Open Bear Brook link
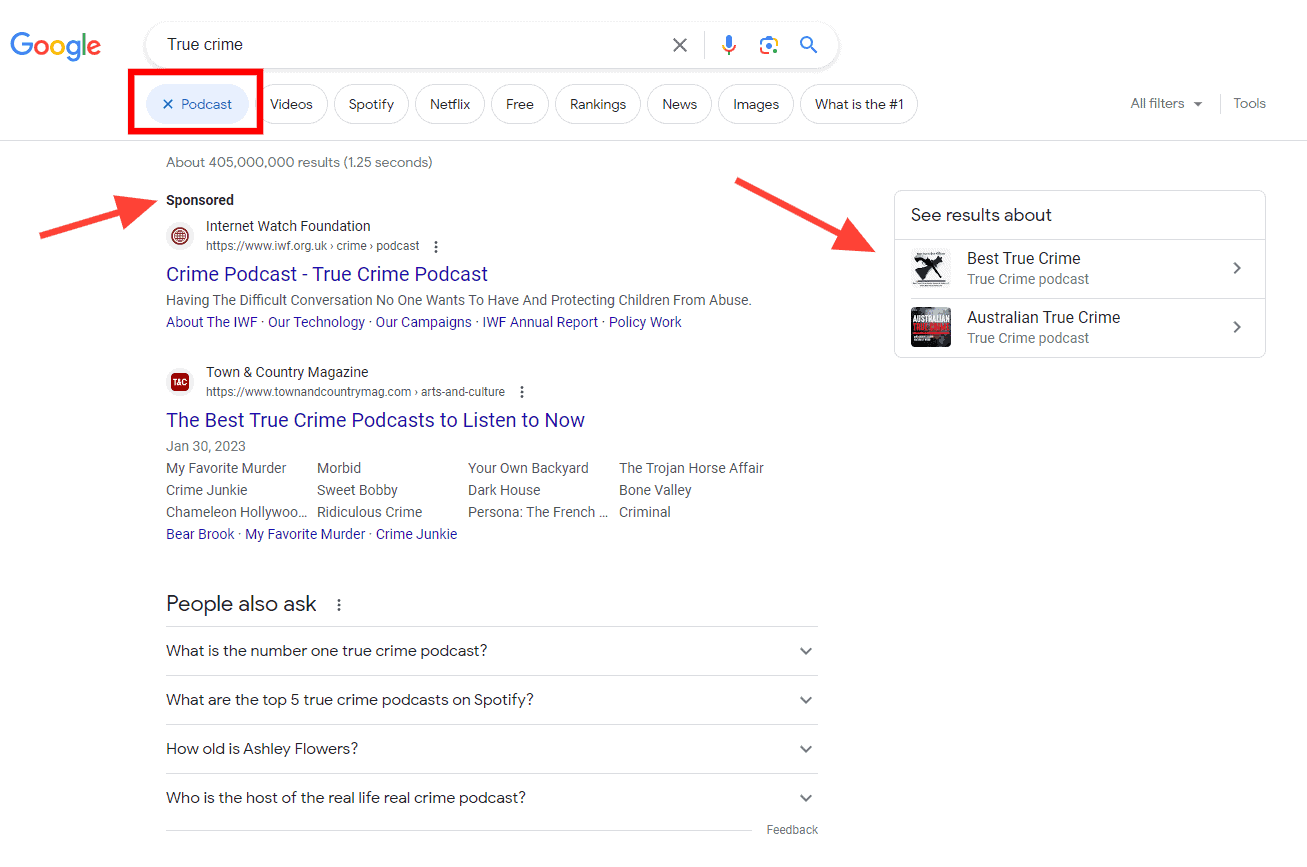 (x=200, y=534)
